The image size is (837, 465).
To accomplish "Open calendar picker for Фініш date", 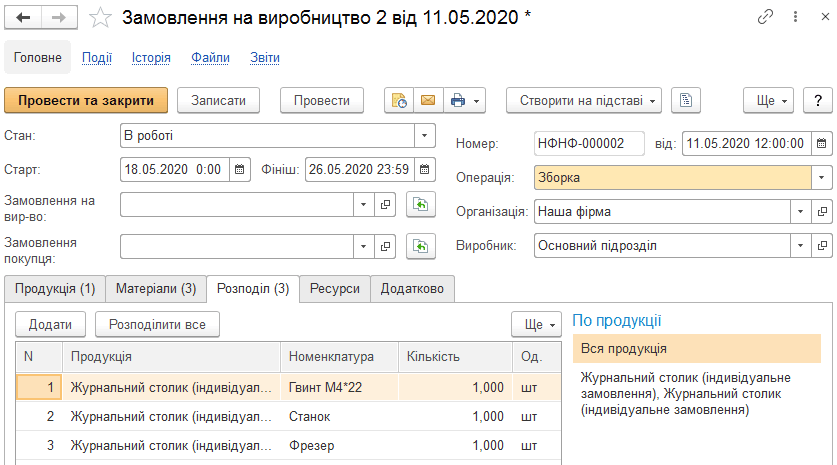I will 424,170.
